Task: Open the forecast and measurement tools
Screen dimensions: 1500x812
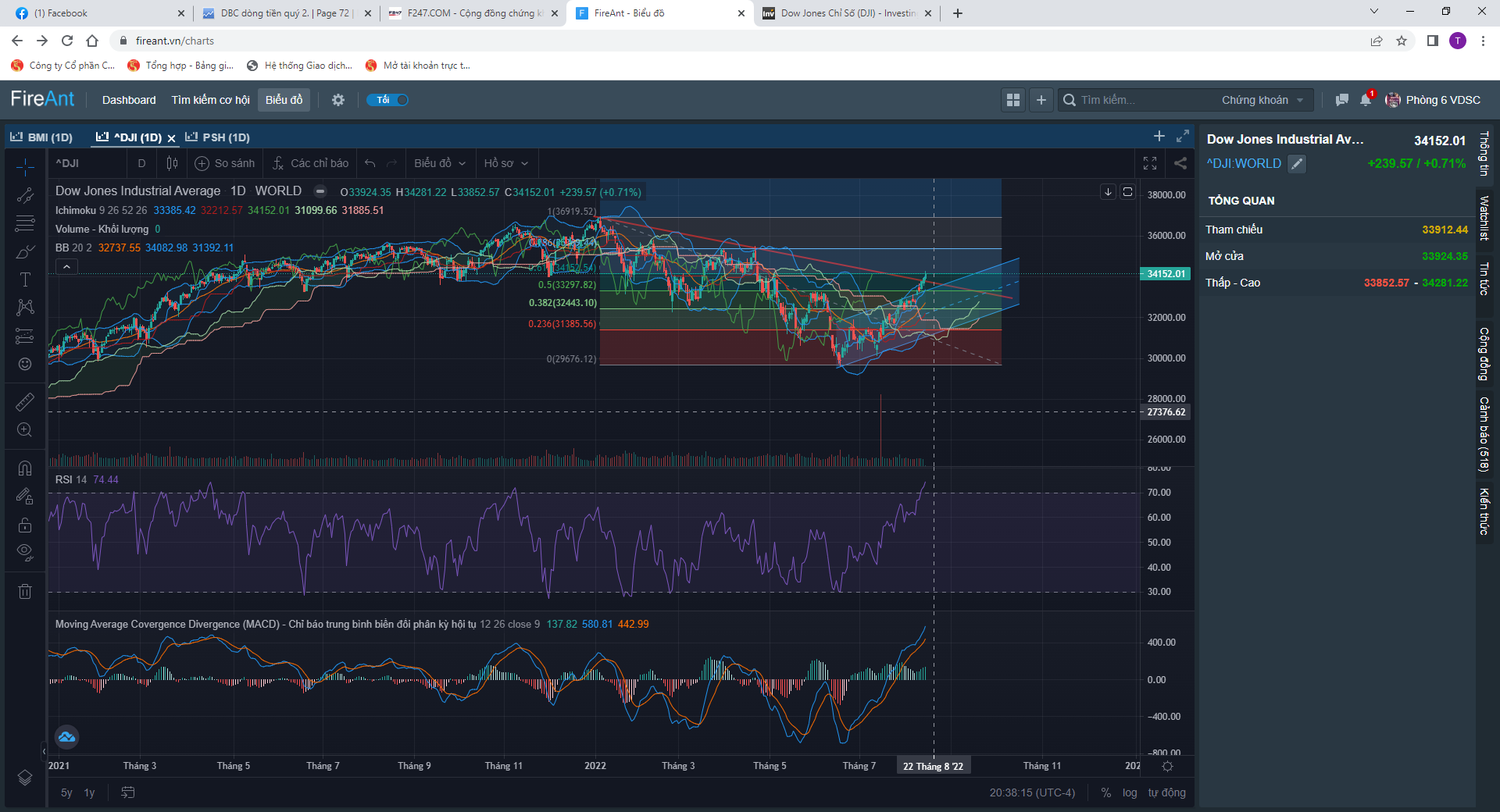Action: click(25, 336)
